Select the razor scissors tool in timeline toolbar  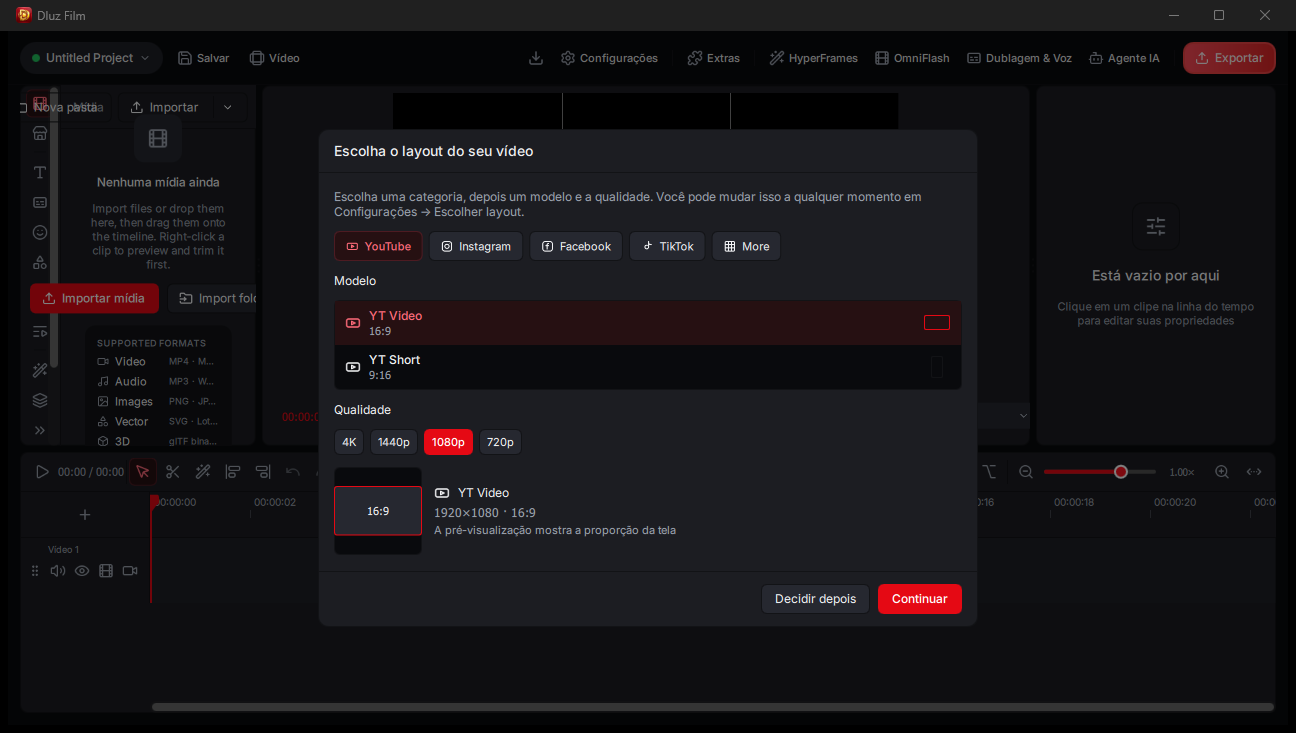click(173, 472)
